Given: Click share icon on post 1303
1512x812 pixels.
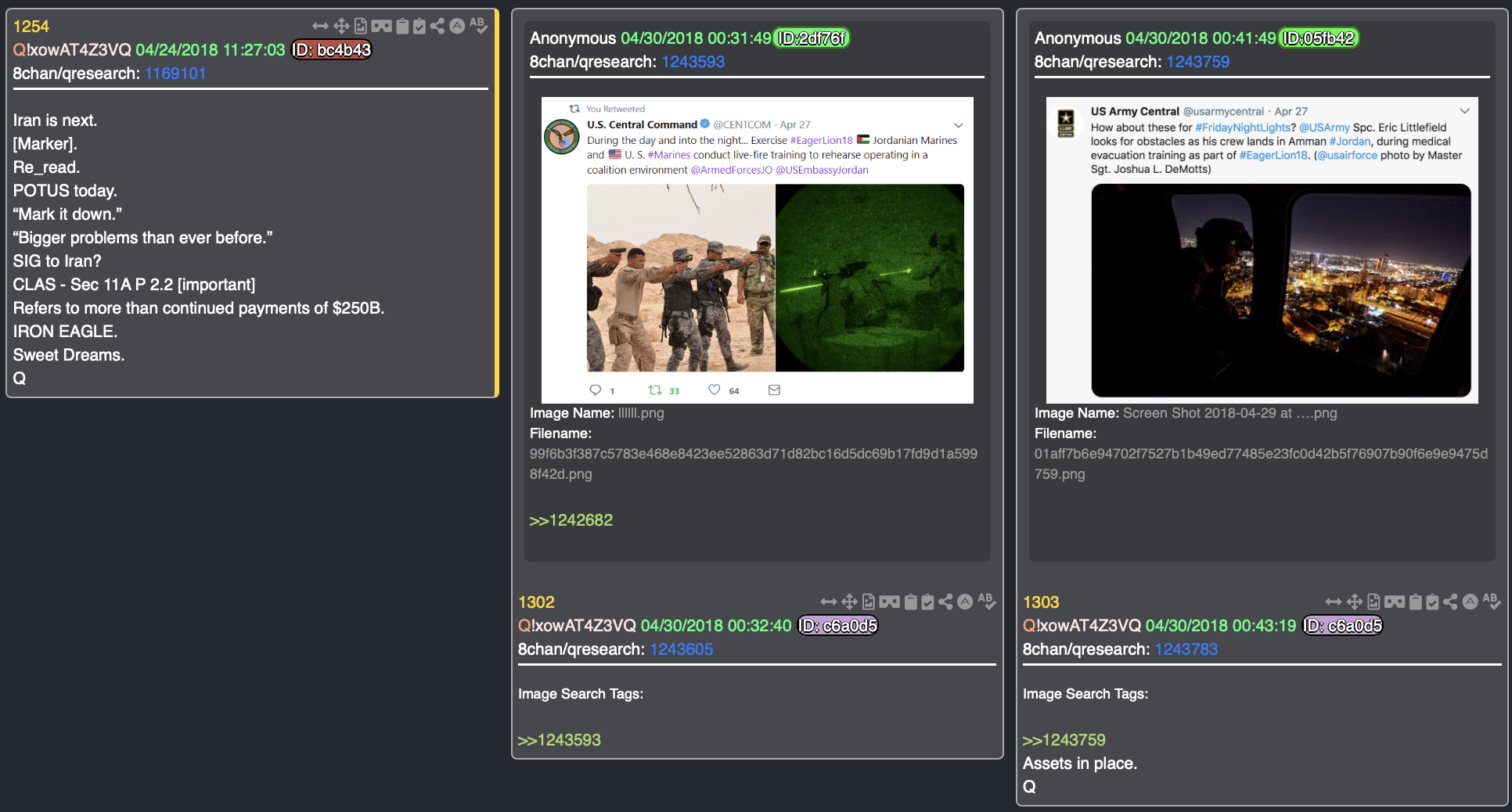Looking at the screenshot, I should 1450,602.
